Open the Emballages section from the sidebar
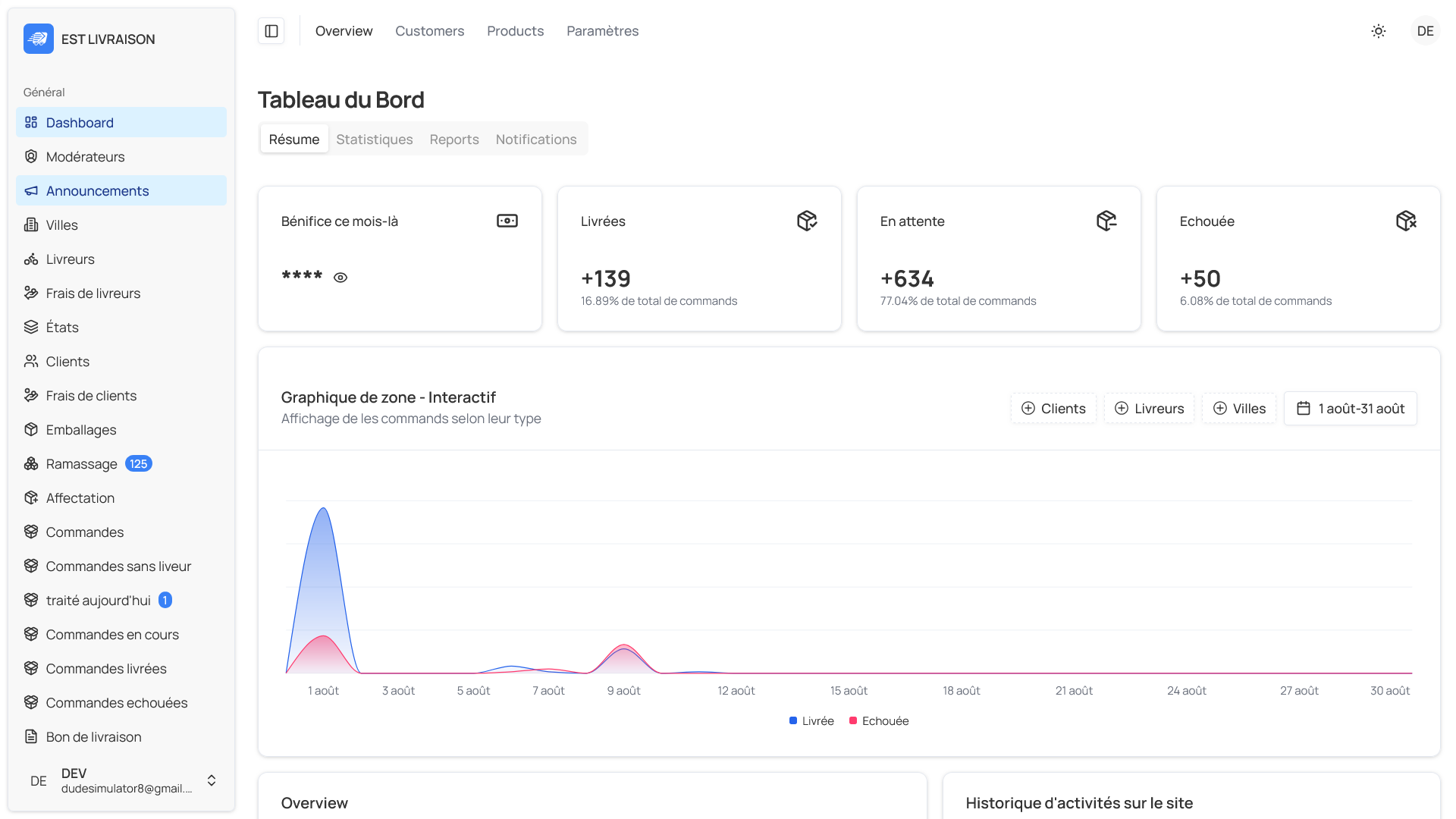This screenshot has width=1456, height=819. pos(81,429)
